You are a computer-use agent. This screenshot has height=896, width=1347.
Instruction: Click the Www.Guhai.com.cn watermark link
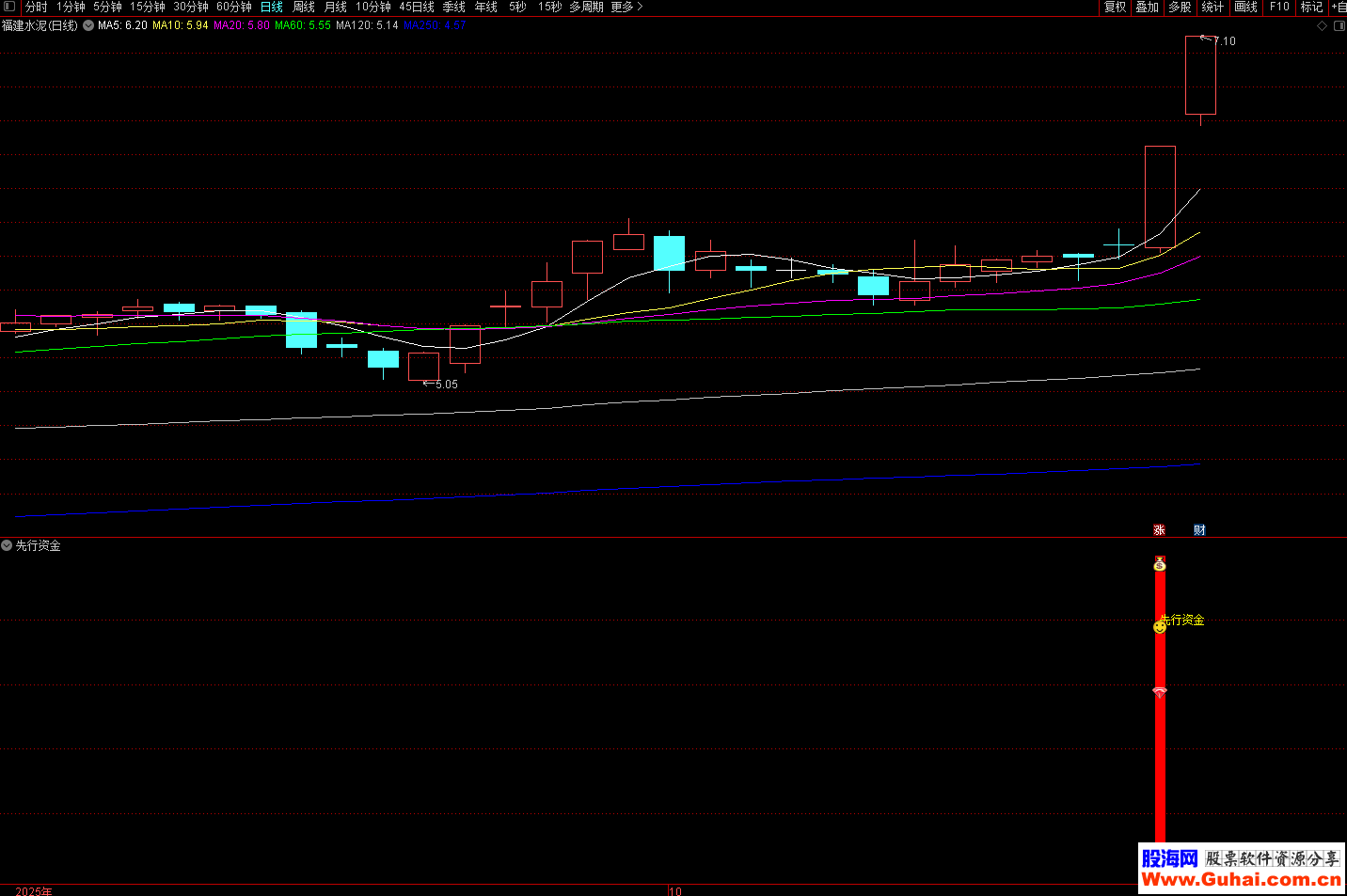1241,880
